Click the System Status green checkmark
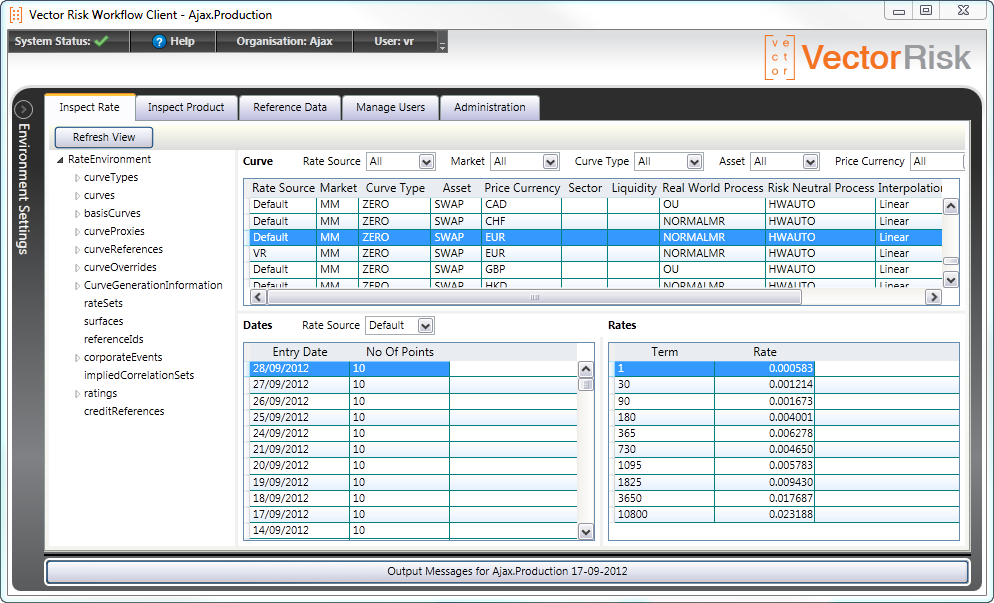This screenshot has width=994, height=603. (101, 41)
